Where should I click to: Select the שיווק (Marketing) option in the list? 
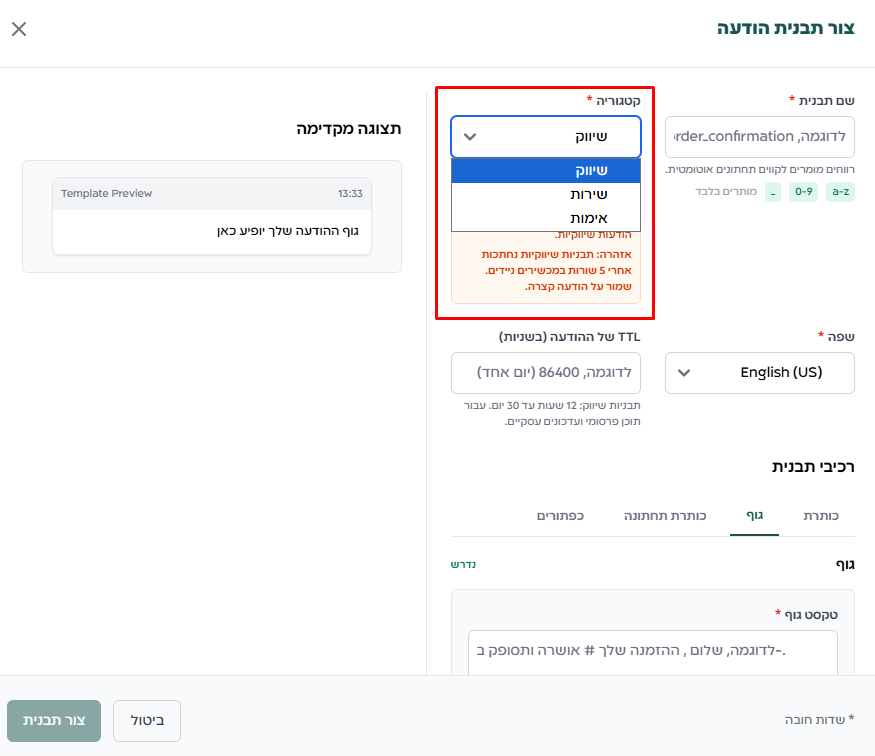(x=545, y=170)
